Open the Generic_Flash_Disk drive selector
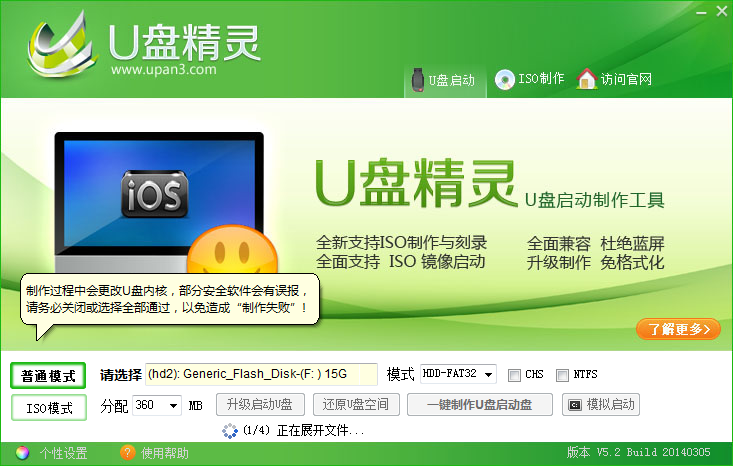733x466 pixels. point(261,374)
